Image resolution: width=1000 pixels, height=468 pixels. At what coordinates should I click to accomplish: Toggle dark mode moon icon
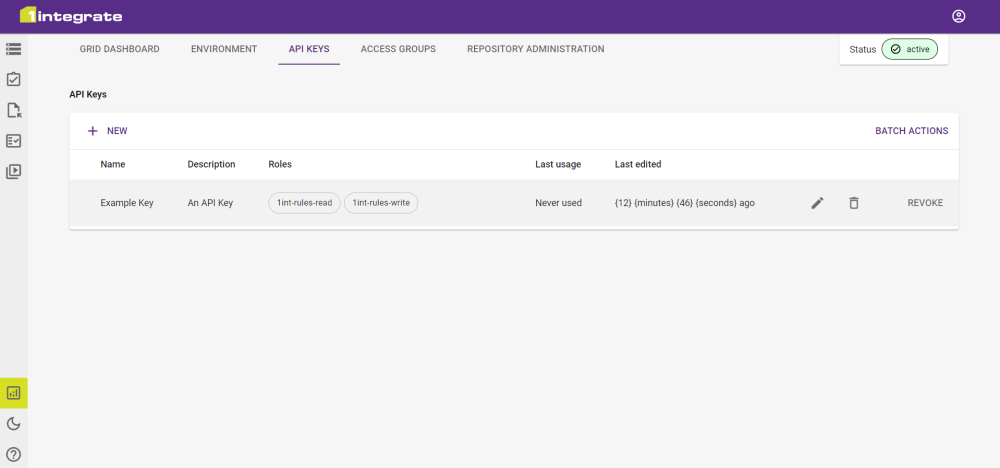[13, 423]
